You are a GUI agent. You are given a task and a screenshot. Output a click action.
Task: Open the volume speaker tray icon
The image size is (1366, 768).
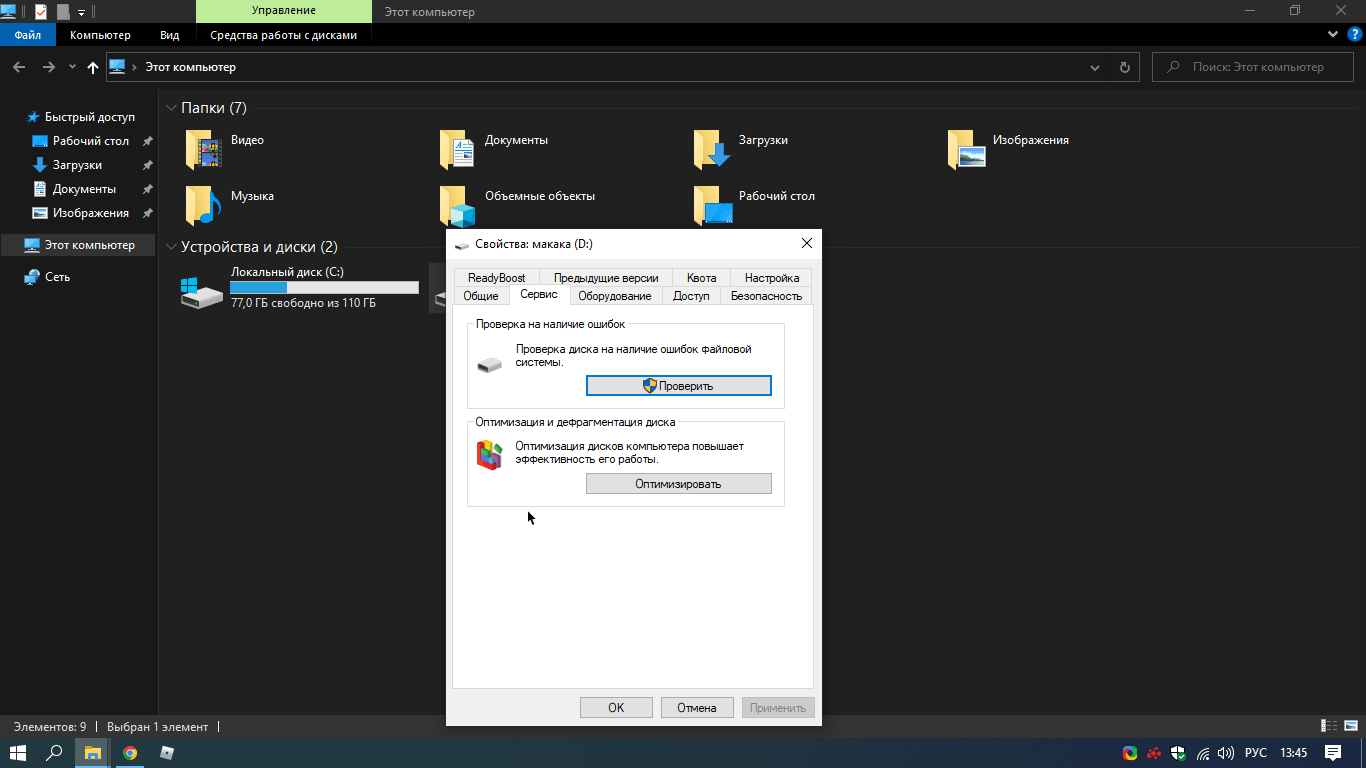[1226, 752]
